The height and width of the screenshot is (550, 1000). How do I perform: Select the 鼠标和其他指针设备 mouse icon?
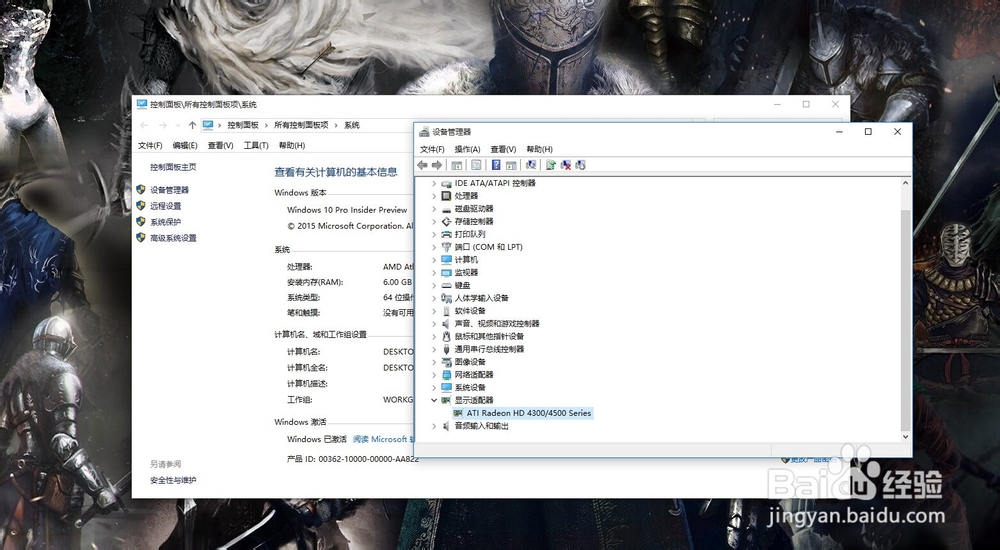446,336
